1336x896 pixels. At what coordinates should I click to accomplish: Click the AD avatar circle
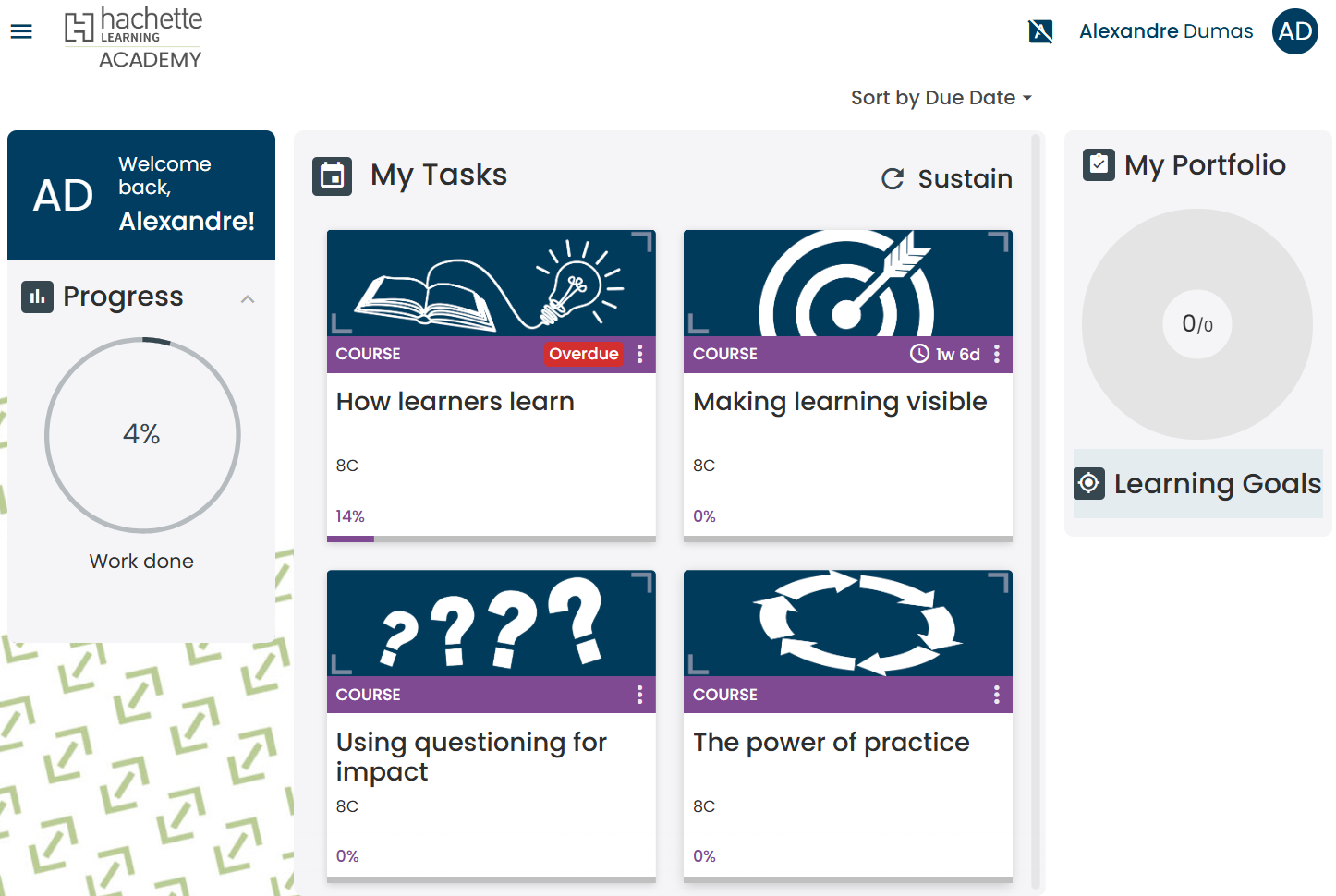[1294, 31]
